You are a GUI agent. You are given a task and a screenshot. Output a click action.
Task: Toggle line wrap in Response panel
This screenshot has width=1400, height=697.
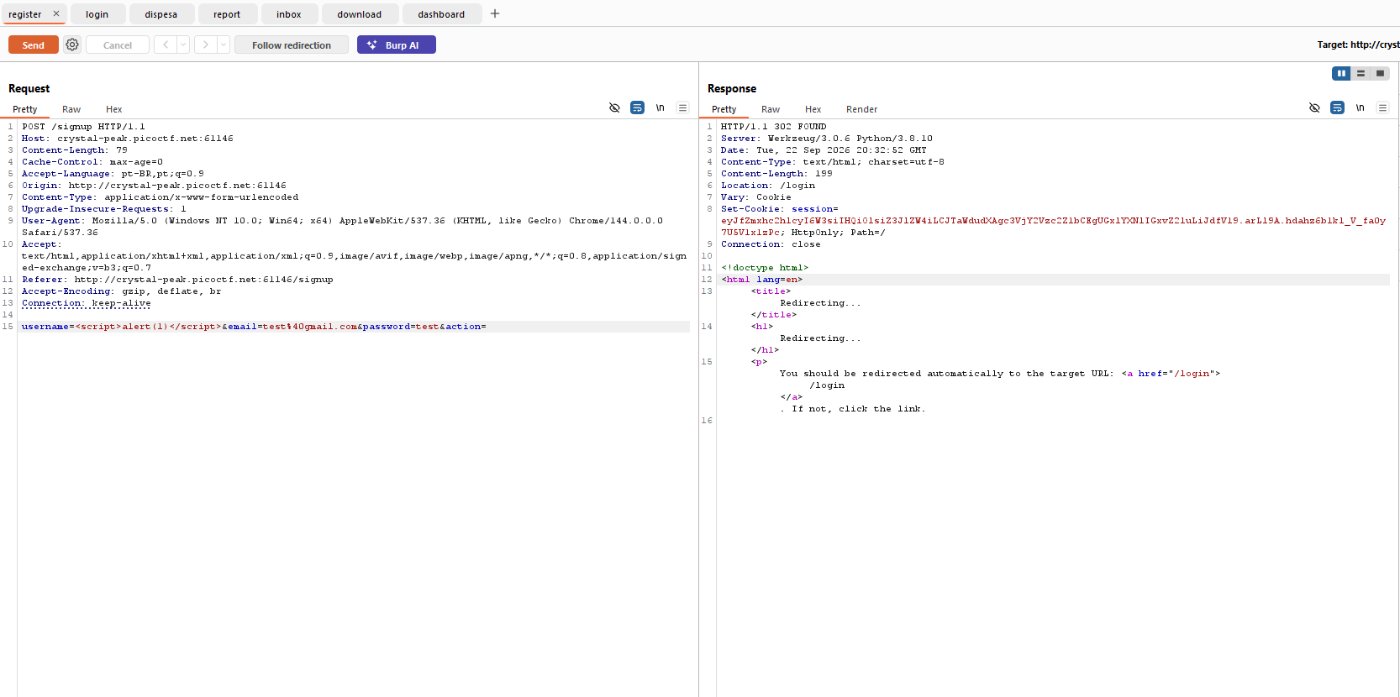coord(1337,108)
